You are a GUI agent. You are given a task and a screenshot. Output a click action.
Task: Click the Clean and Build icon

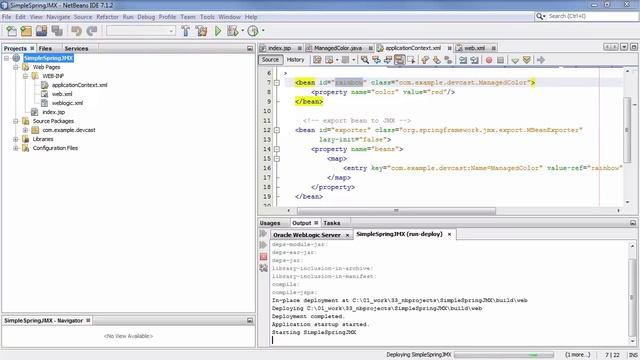click(x=202, y=31)
